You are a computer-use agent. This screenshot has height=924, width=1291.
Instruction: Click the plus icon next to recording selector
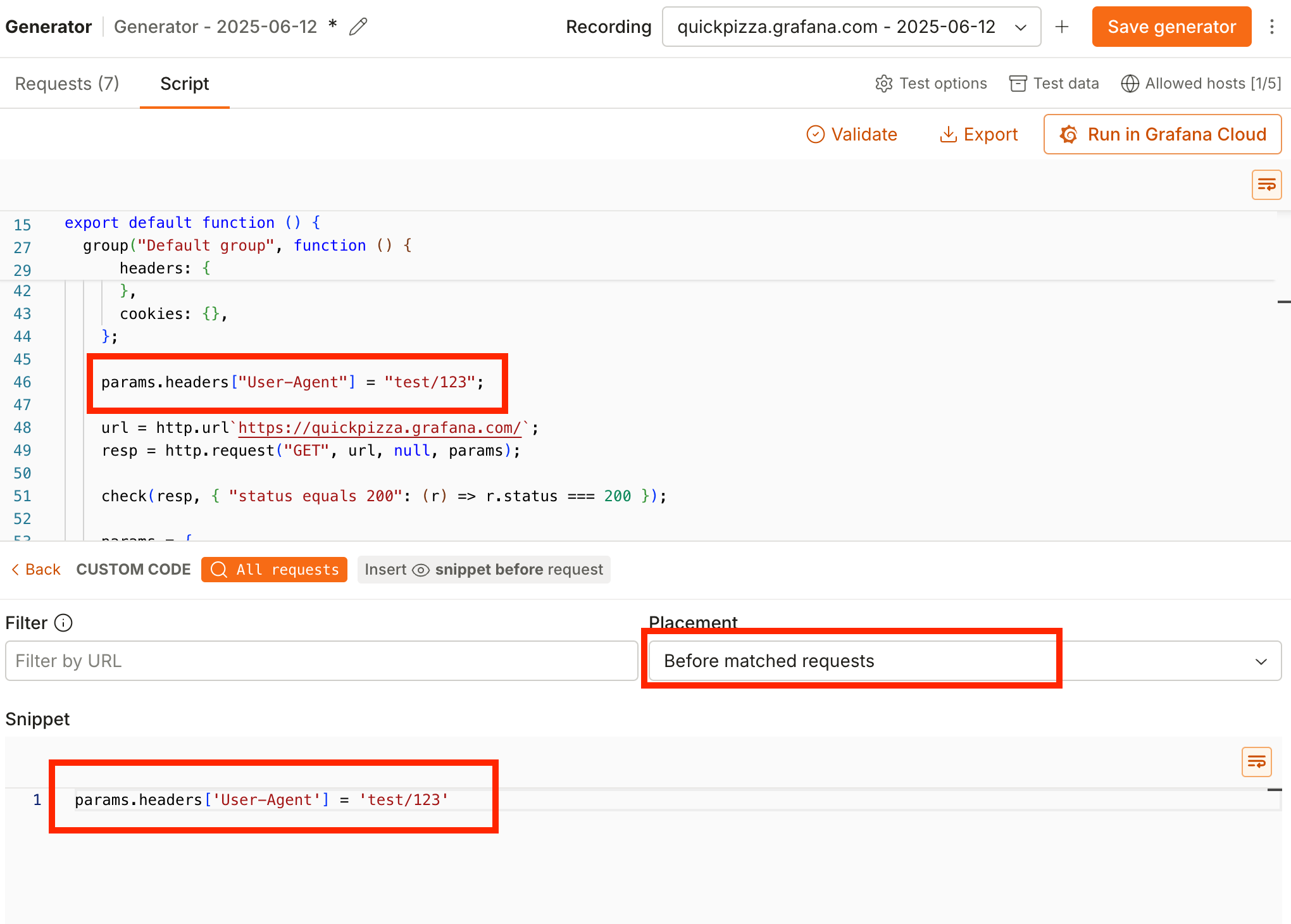coord(1062,27)
